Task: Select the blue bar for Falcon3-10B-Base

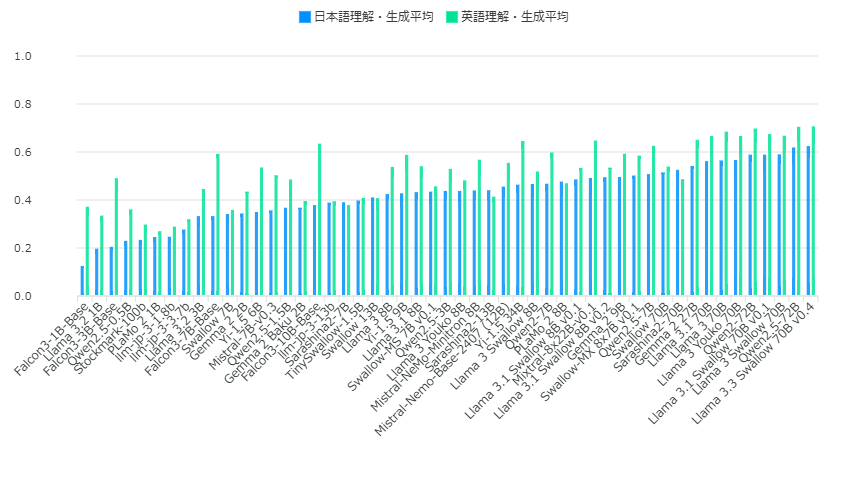Action: [315, 251]
